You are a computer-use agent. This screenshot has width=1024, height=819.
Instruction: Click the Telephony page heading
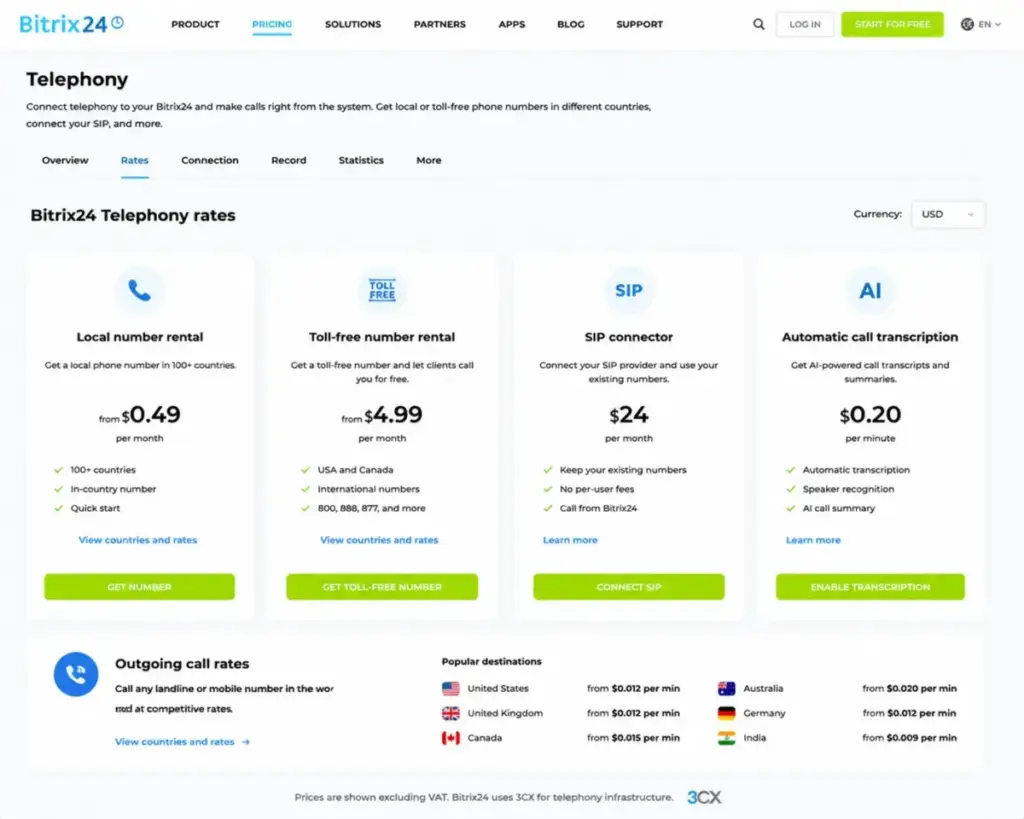(77, 79)
